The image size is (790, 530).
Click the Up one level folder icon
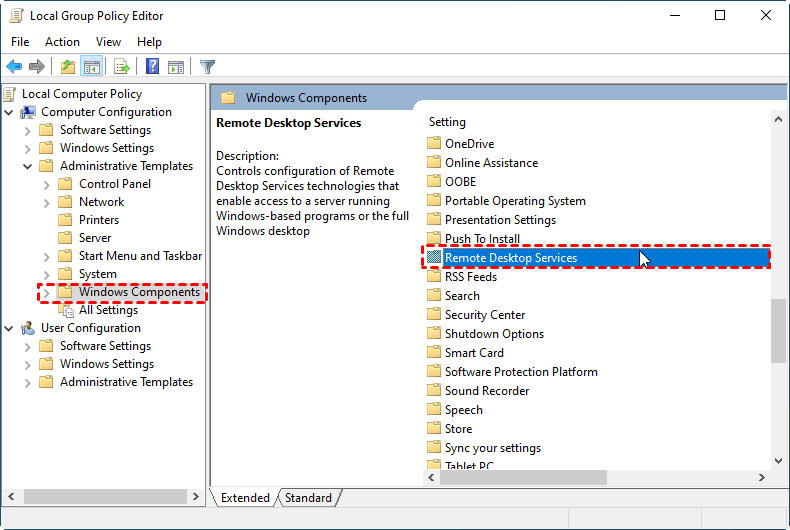pos(68,67)
